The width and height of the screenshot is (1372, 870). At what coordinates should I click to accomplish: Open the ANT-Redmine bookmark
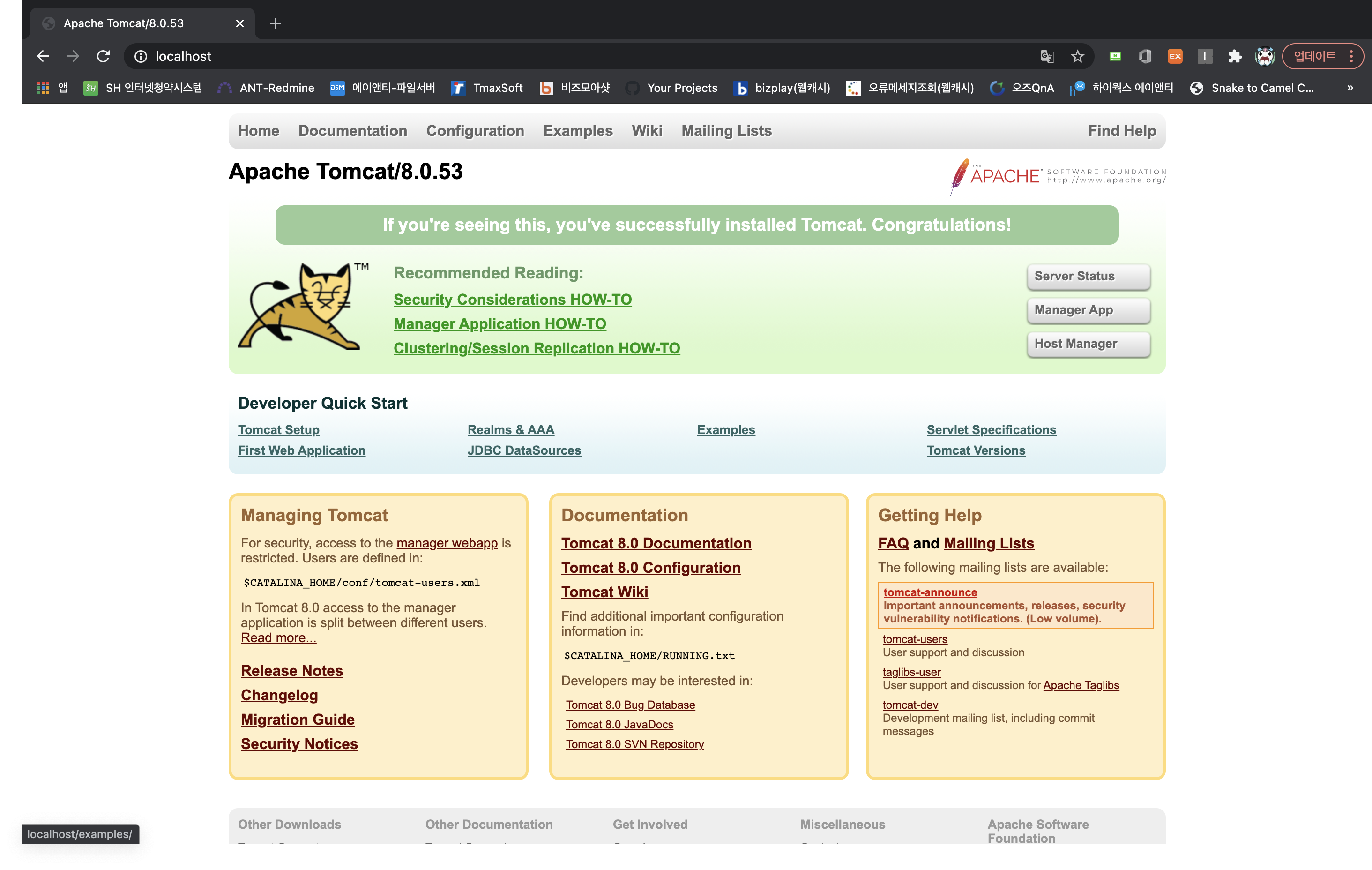[267, 88]
